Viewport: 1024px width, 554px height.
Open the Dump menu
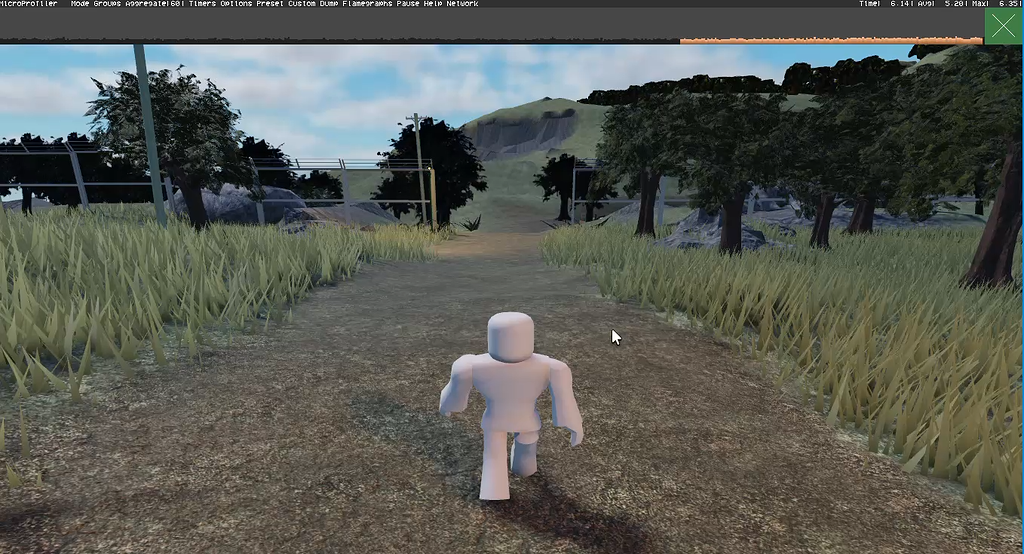pyautogui.click(x=329, y=3)
